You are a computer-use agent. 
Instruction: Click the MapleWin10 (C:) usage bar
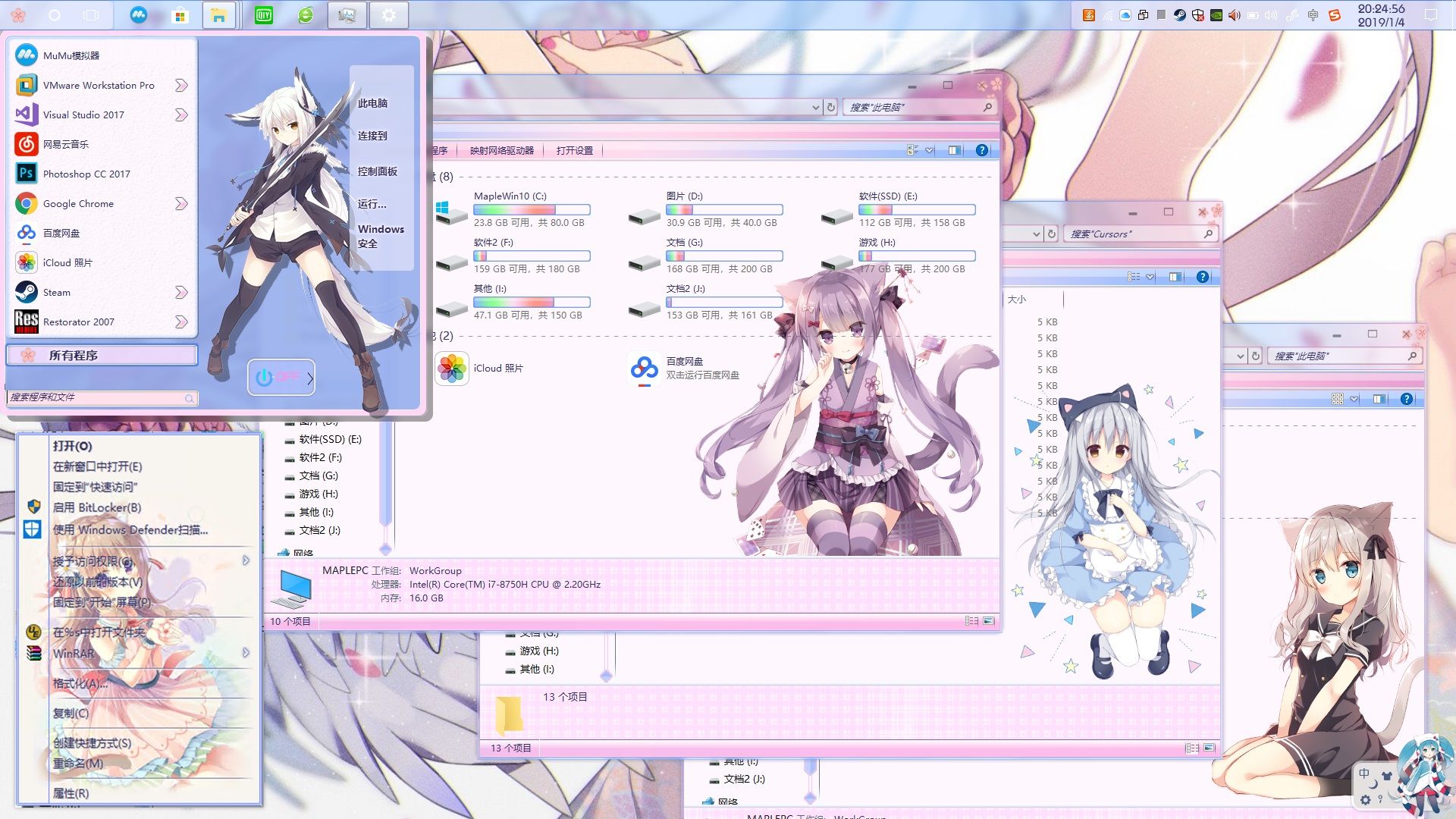point(532,209)
